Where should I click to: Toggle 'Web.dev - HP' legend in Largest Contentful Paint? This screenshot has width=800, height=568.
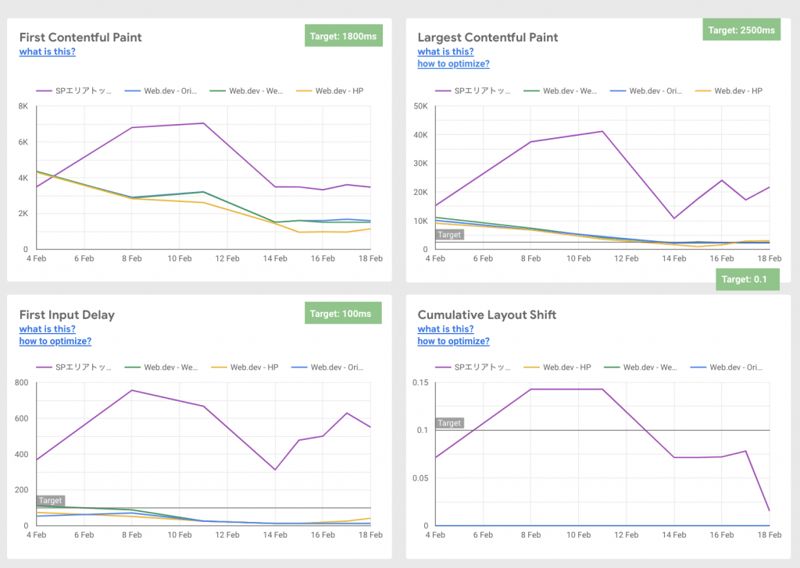(x=741, y=91)
